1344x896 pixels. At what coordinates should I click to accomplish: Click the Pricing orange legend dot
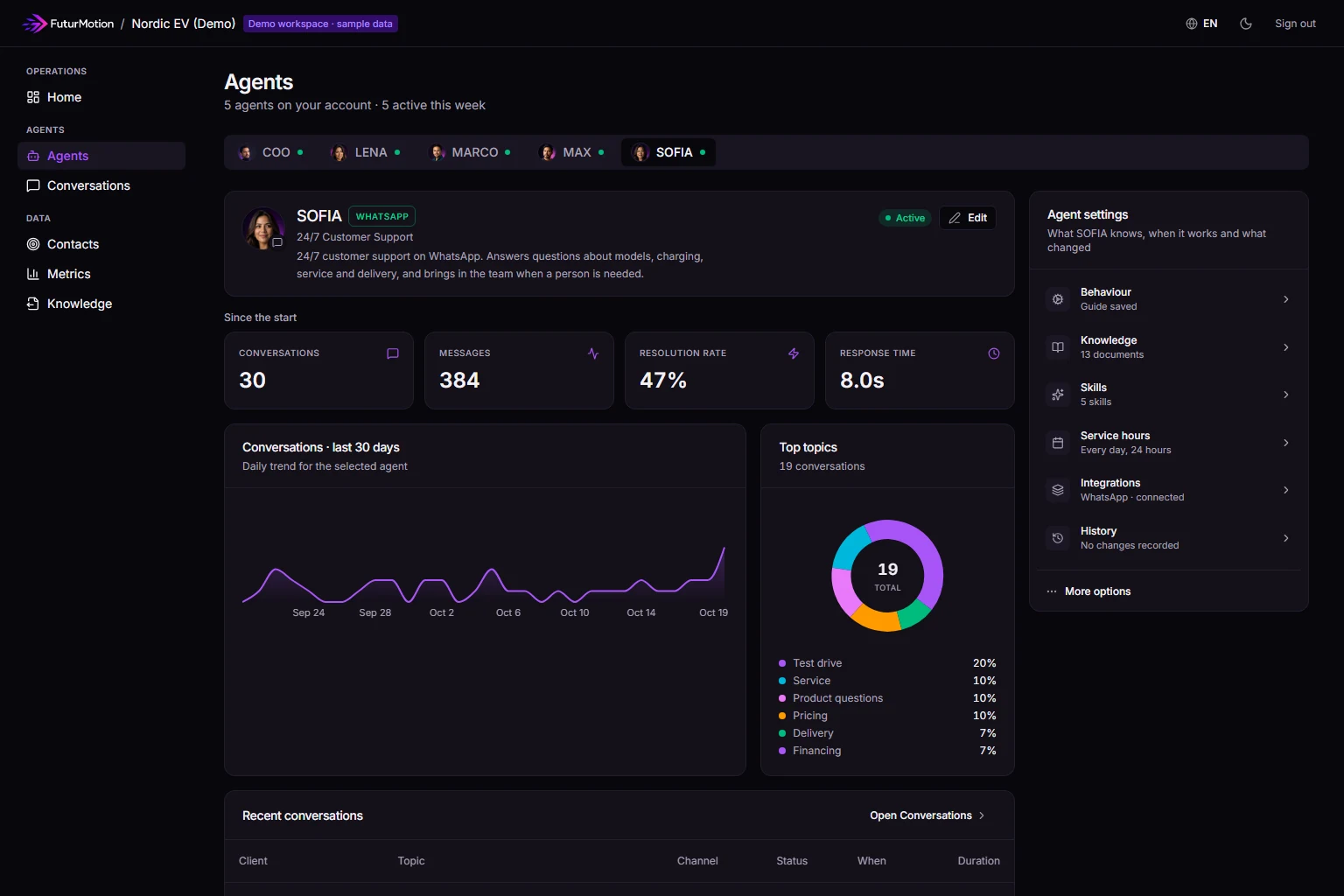pos(782,716)
